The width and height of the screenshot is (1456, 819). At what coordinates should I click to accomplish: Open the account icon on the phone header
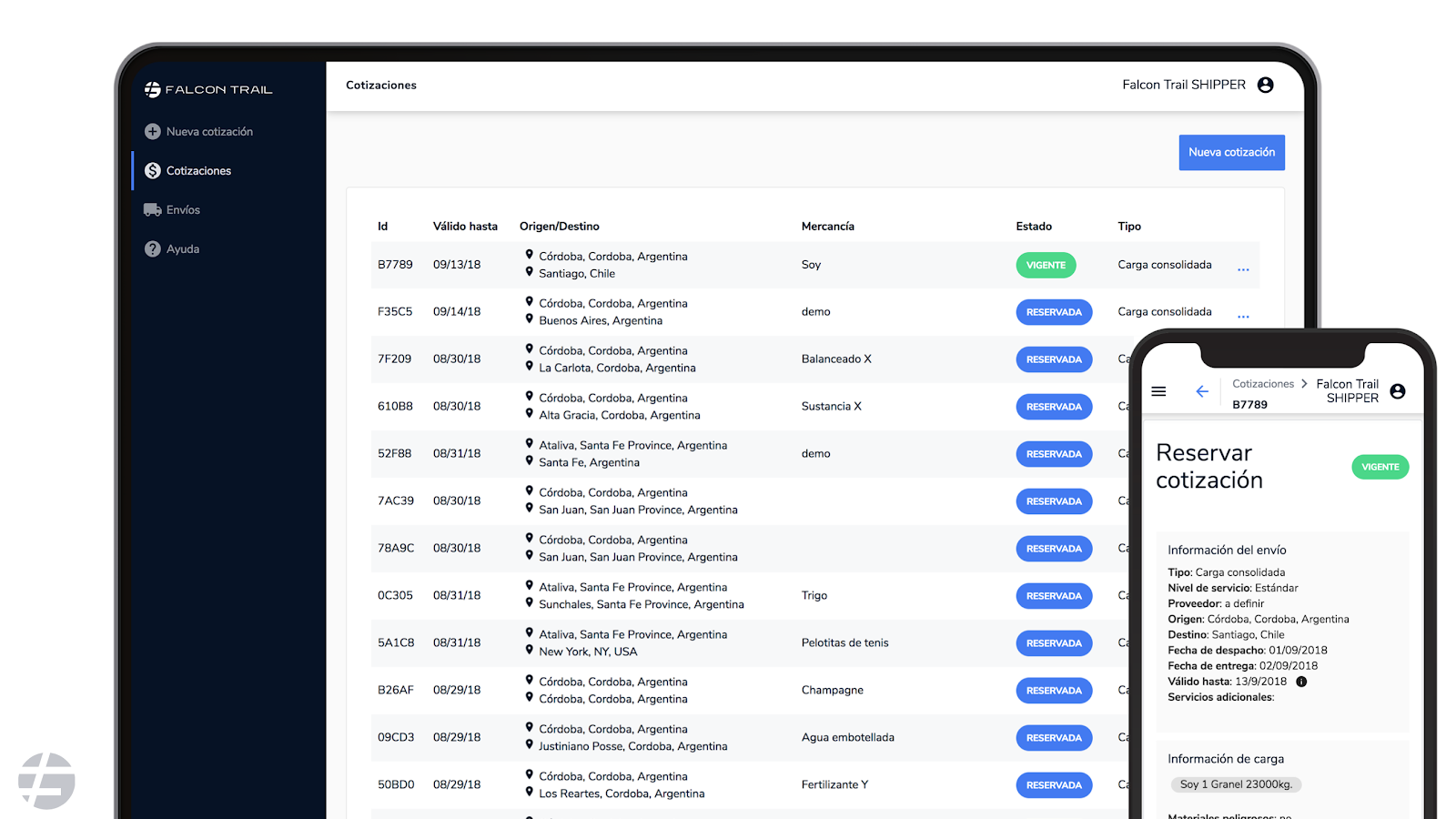[x=1398, y=391]
